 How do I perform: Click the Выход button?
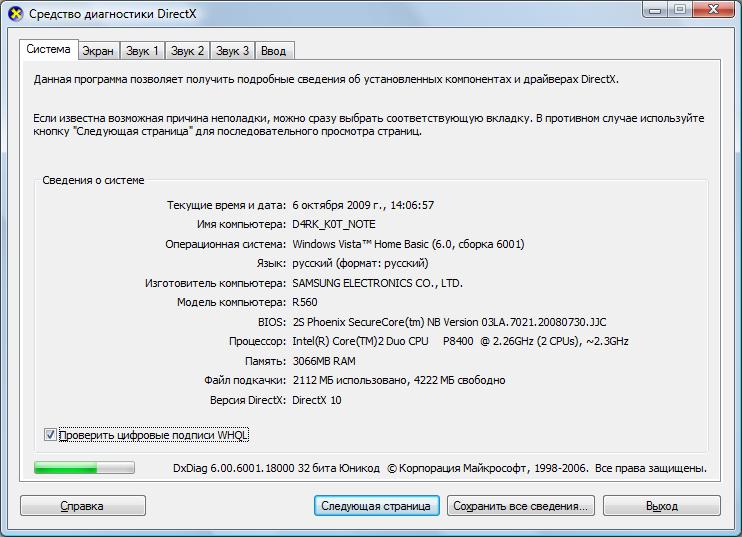click(x=662, y=506)
